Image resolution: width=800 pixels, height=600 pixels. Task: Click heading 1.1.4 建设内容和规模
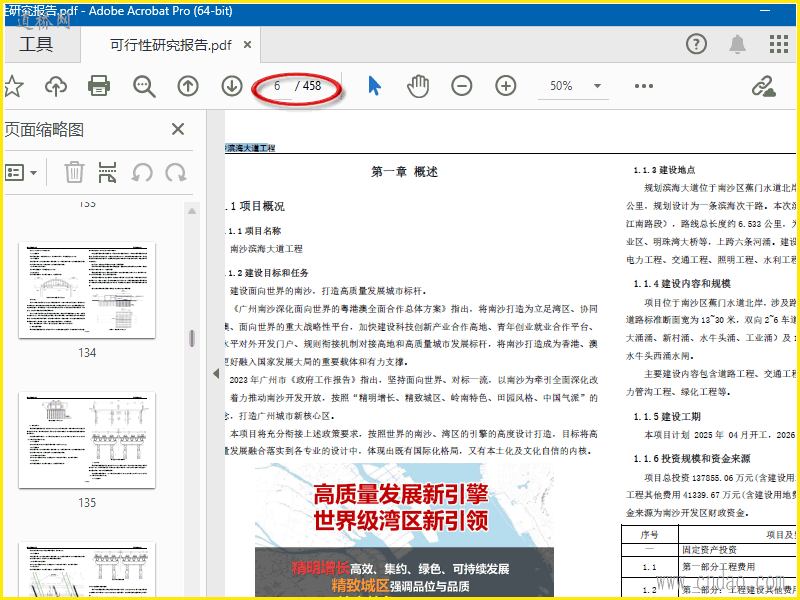[x=682, y=284]
